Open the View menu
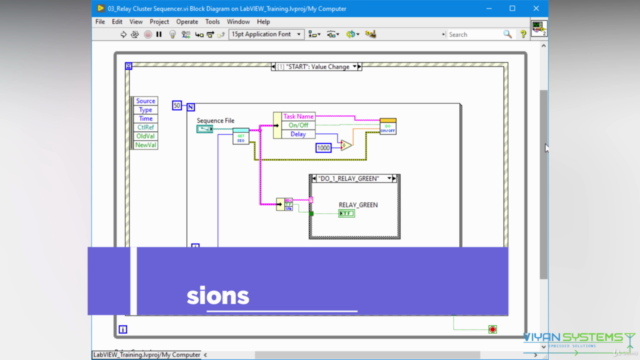Image resolution: width=640 pixels, height=360 pixels. (x=136, y=22)
